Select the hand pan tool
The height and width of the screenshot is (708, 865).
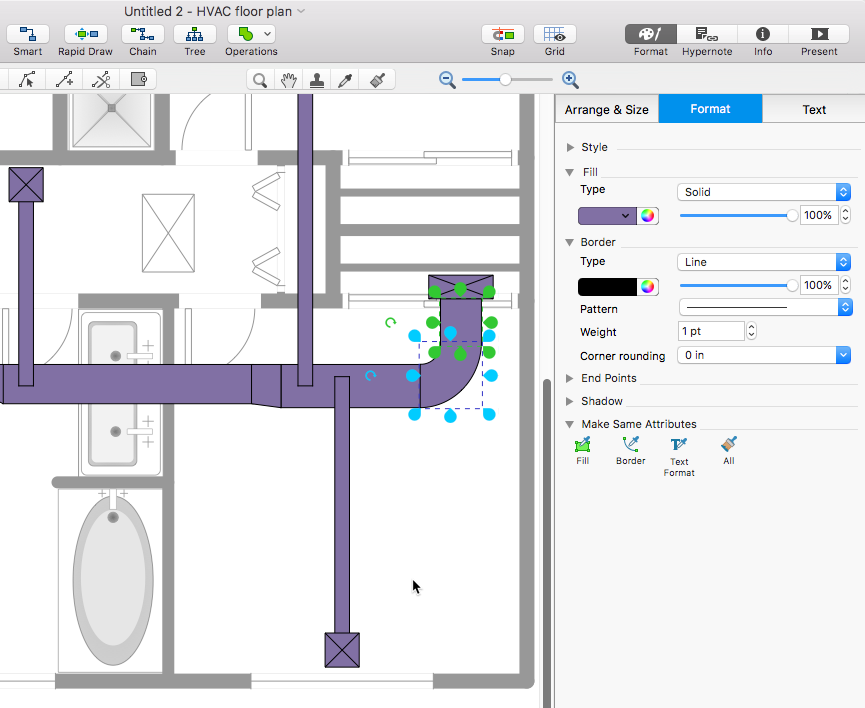click(289, 80)
